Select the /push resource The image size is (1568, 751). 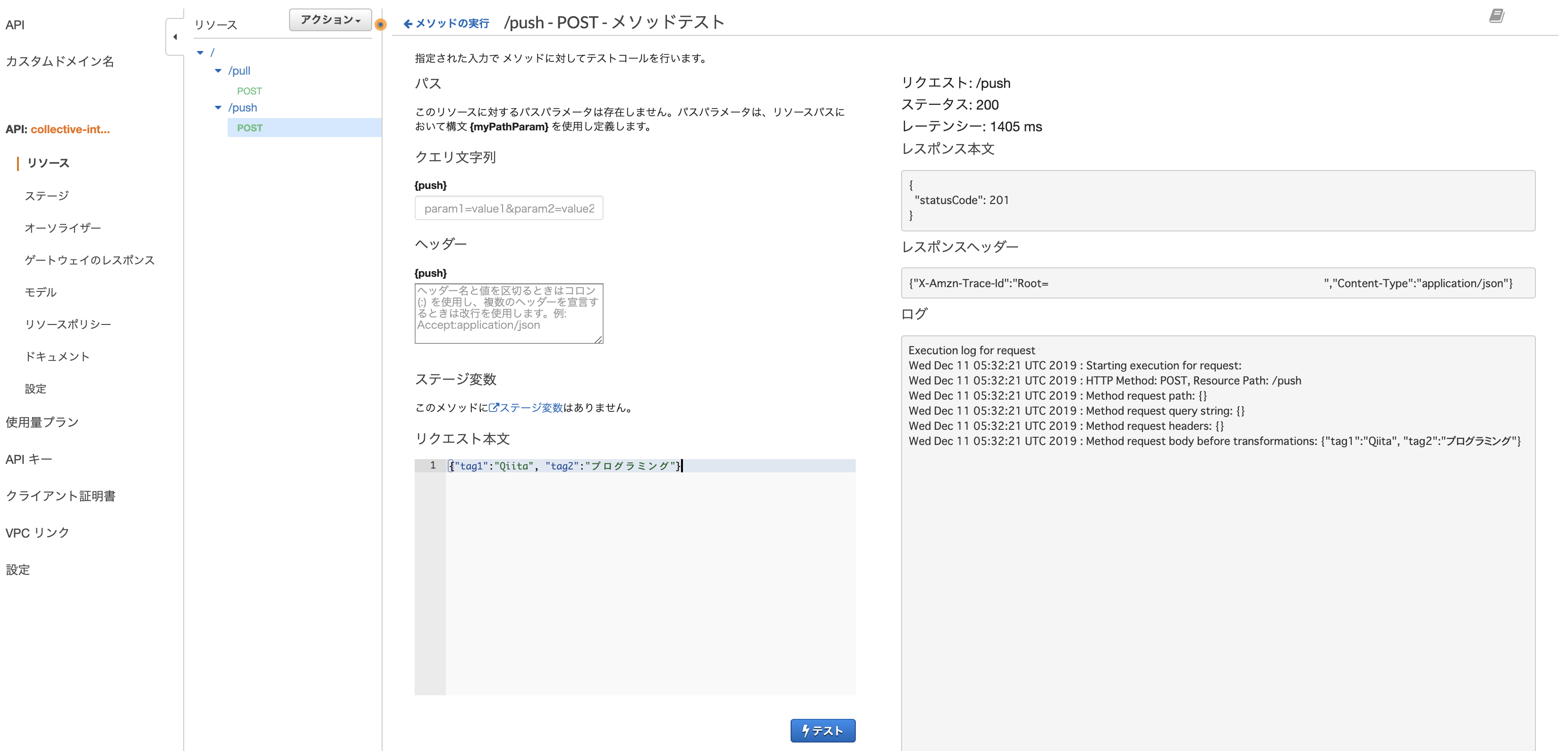(242, 108)
